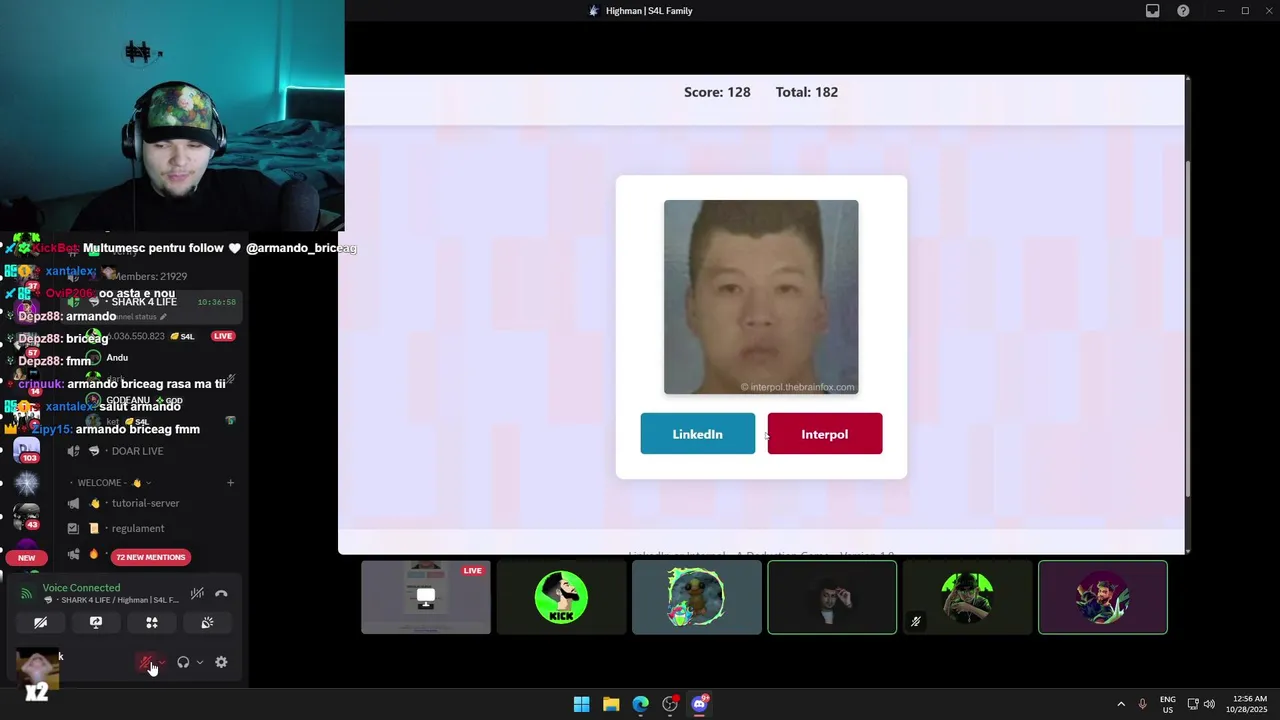Collapse the WELCOME channel category
1280x720 pixels.
(x=114, y=483)
